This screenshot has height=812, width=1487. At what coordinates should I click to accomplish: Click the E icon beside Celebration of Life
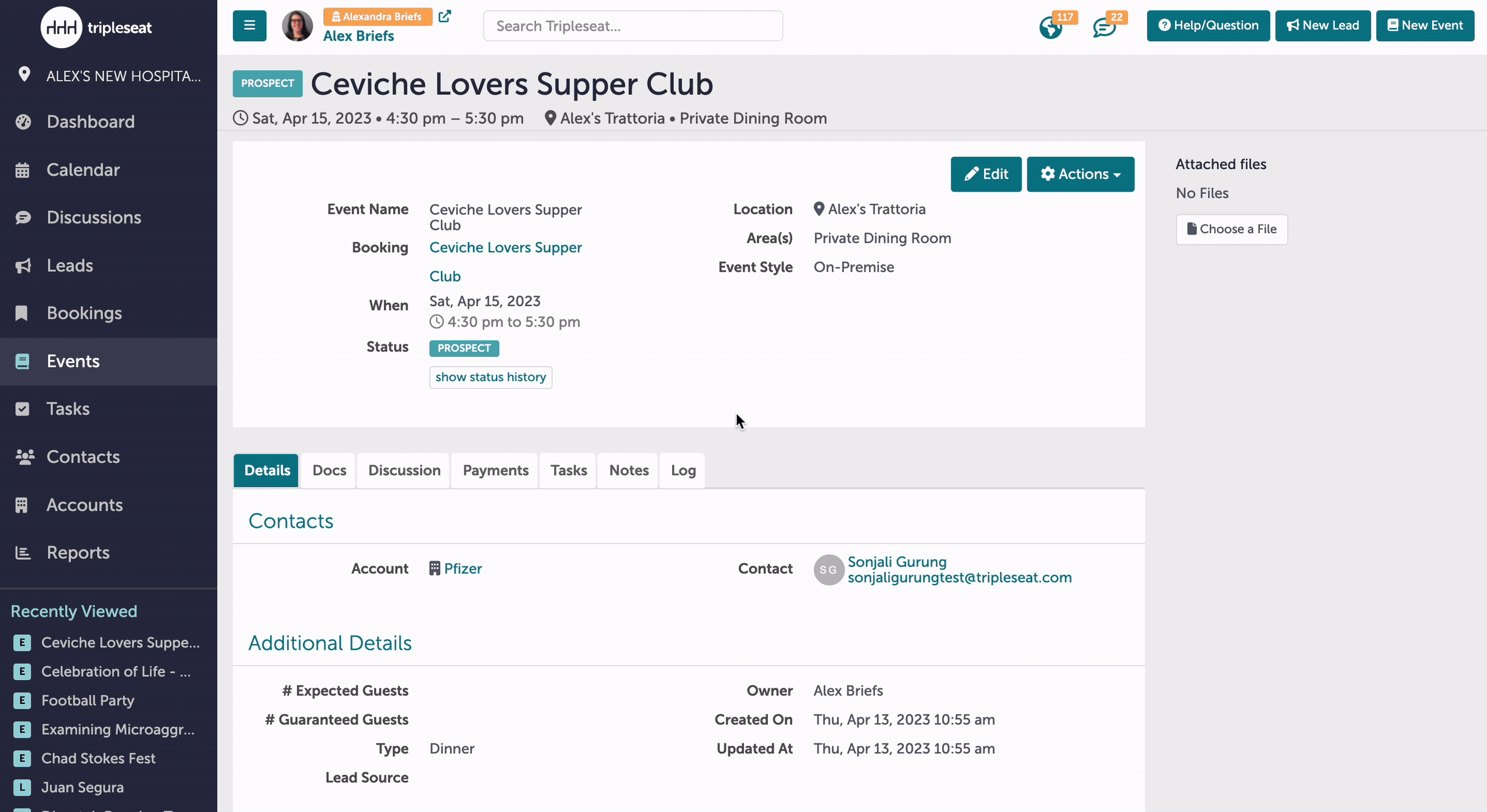(x=22, y=671)
